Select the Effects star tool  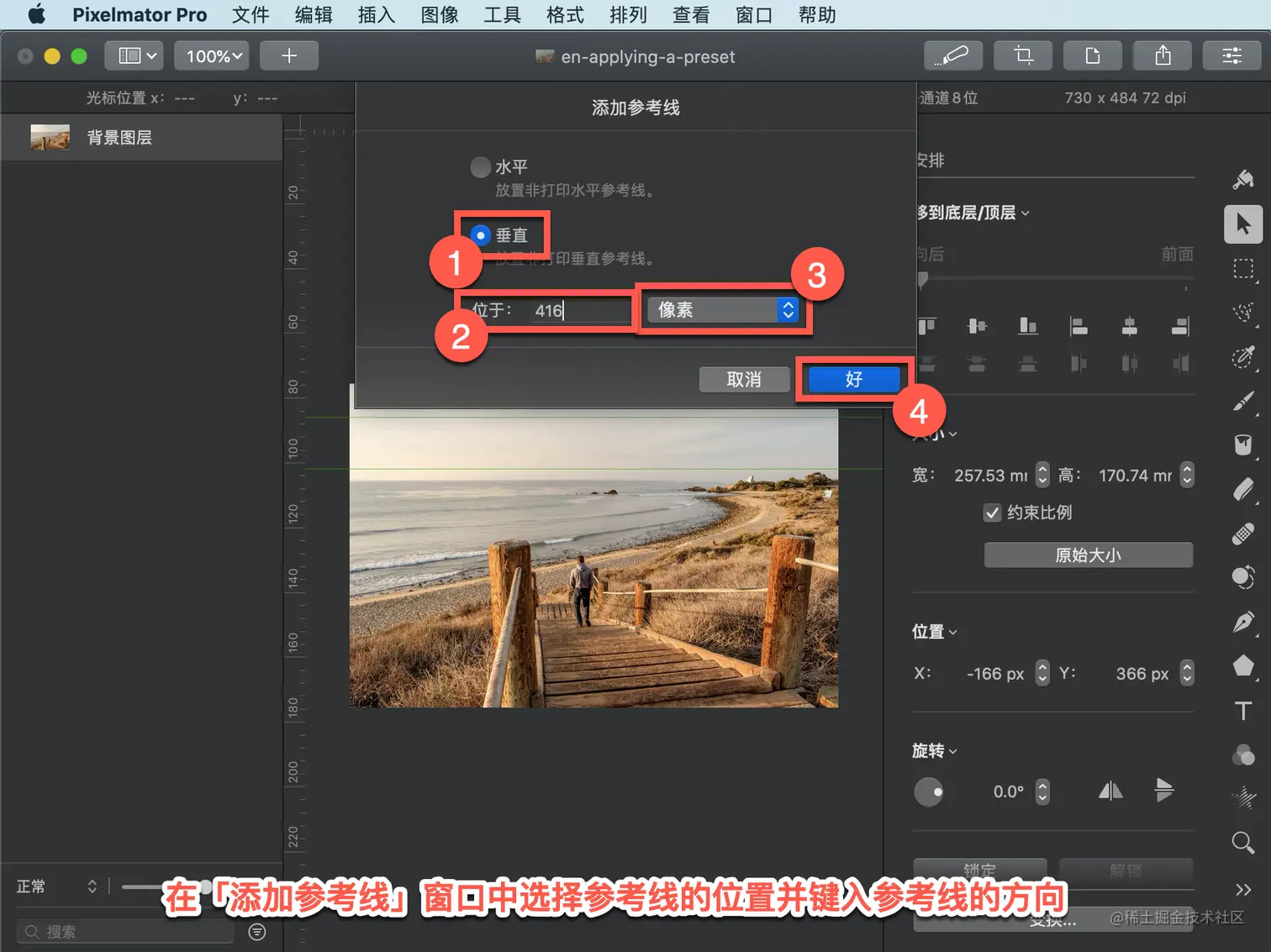(x=1243, y=797)
